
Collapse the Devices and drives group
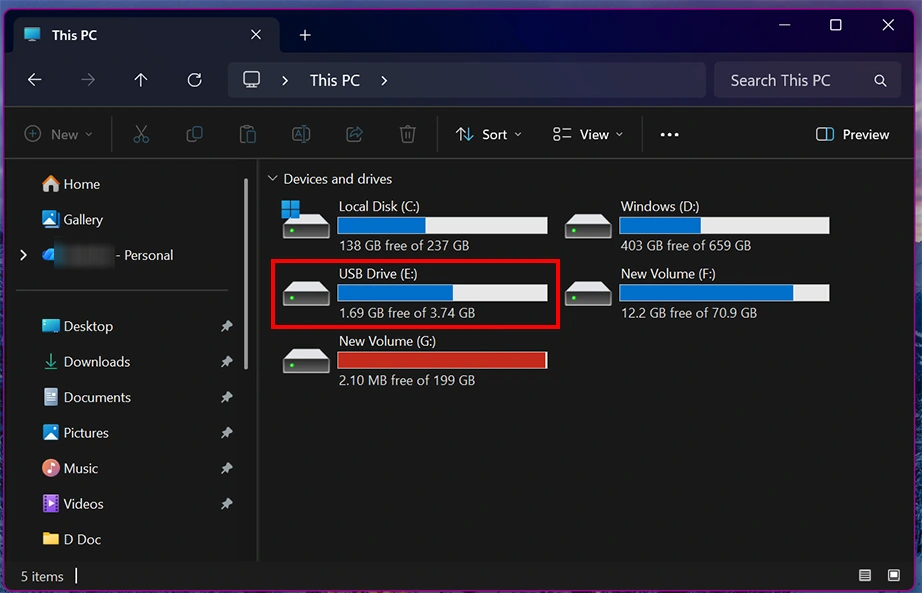click(x=272, y=178)
